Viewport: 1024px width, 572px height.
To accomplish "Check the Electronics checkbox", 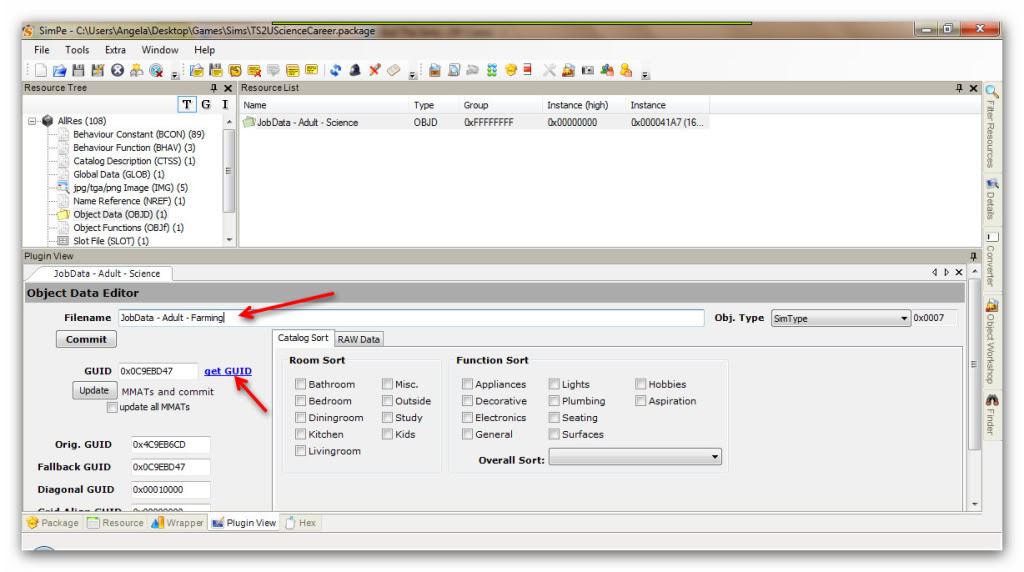I will 467,417.
